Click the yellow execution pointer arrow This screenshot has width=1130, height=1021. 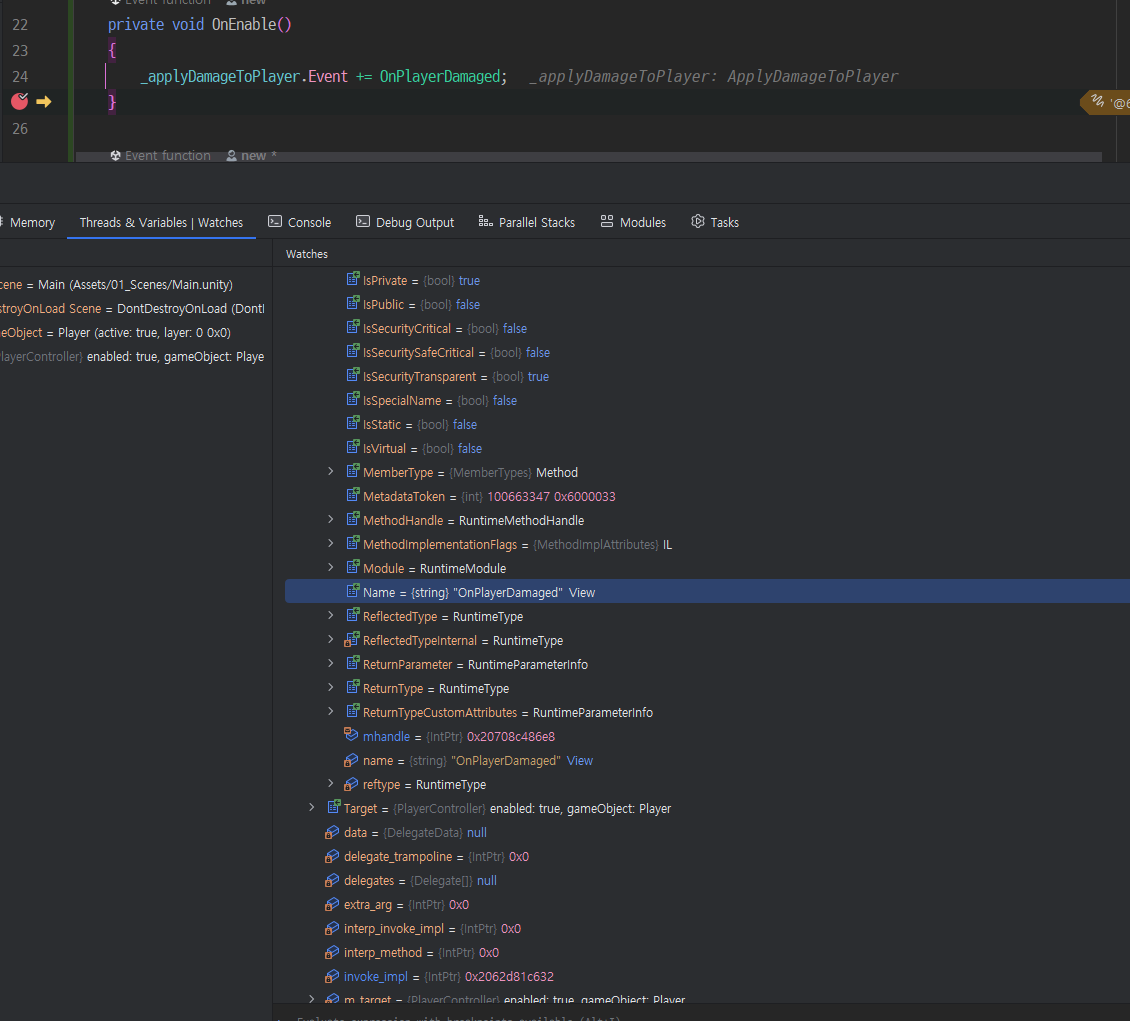pos(44,102)
